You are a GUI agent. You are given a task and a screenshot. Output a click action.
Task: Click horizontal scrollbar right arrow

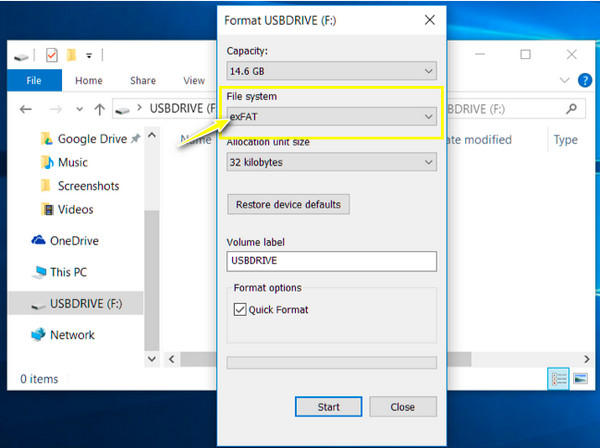pos(587,359)
